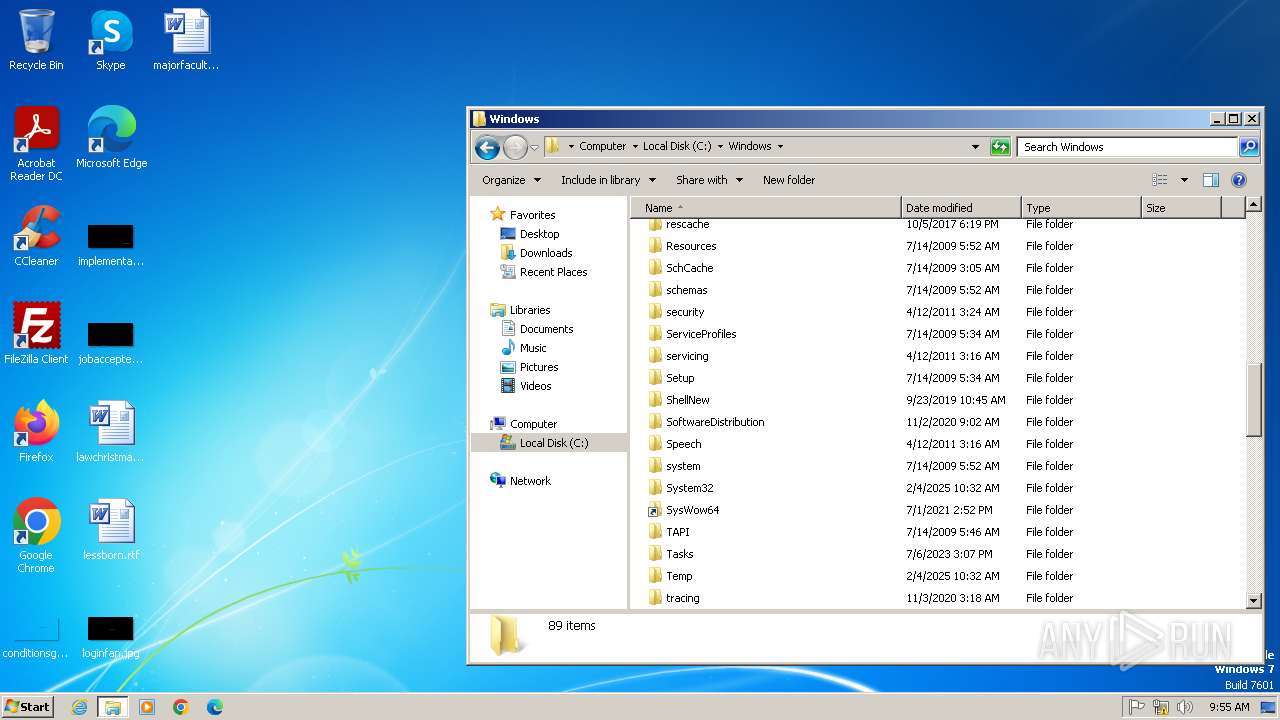Select the Skype desktop shortcut
Image resolution: width=1280 pixels, height=720 pixels.
click(x=110, y=40)
